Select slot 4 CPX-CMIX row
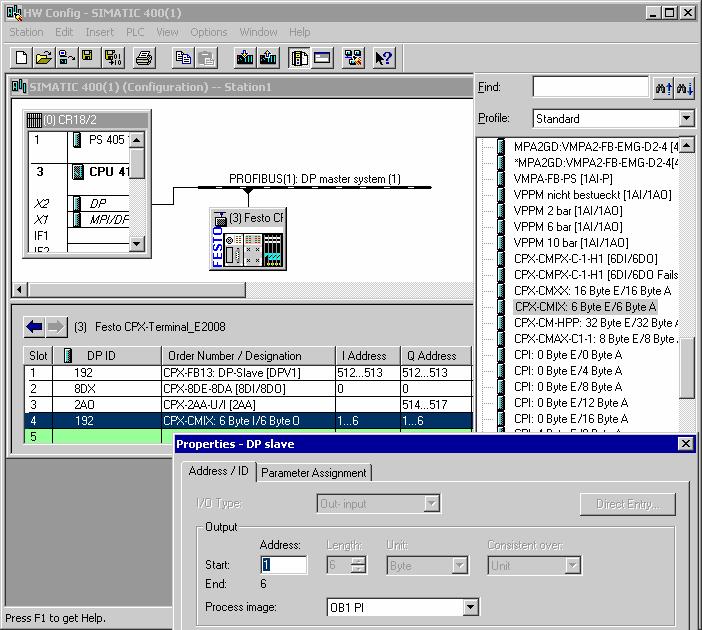Screen dimensions: 702x630 point(248,421)
